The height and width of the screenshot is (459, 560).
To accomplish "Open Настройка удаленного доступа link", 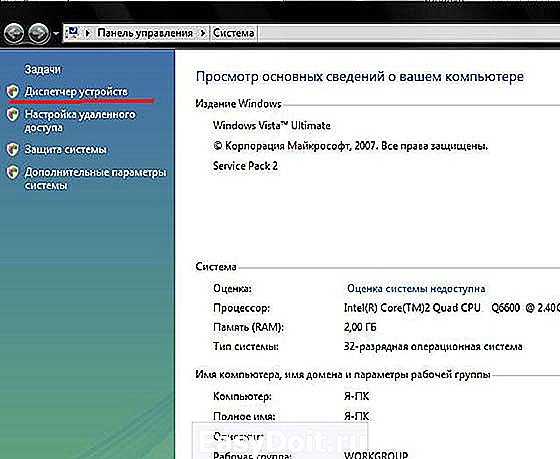I will [80, 121].
